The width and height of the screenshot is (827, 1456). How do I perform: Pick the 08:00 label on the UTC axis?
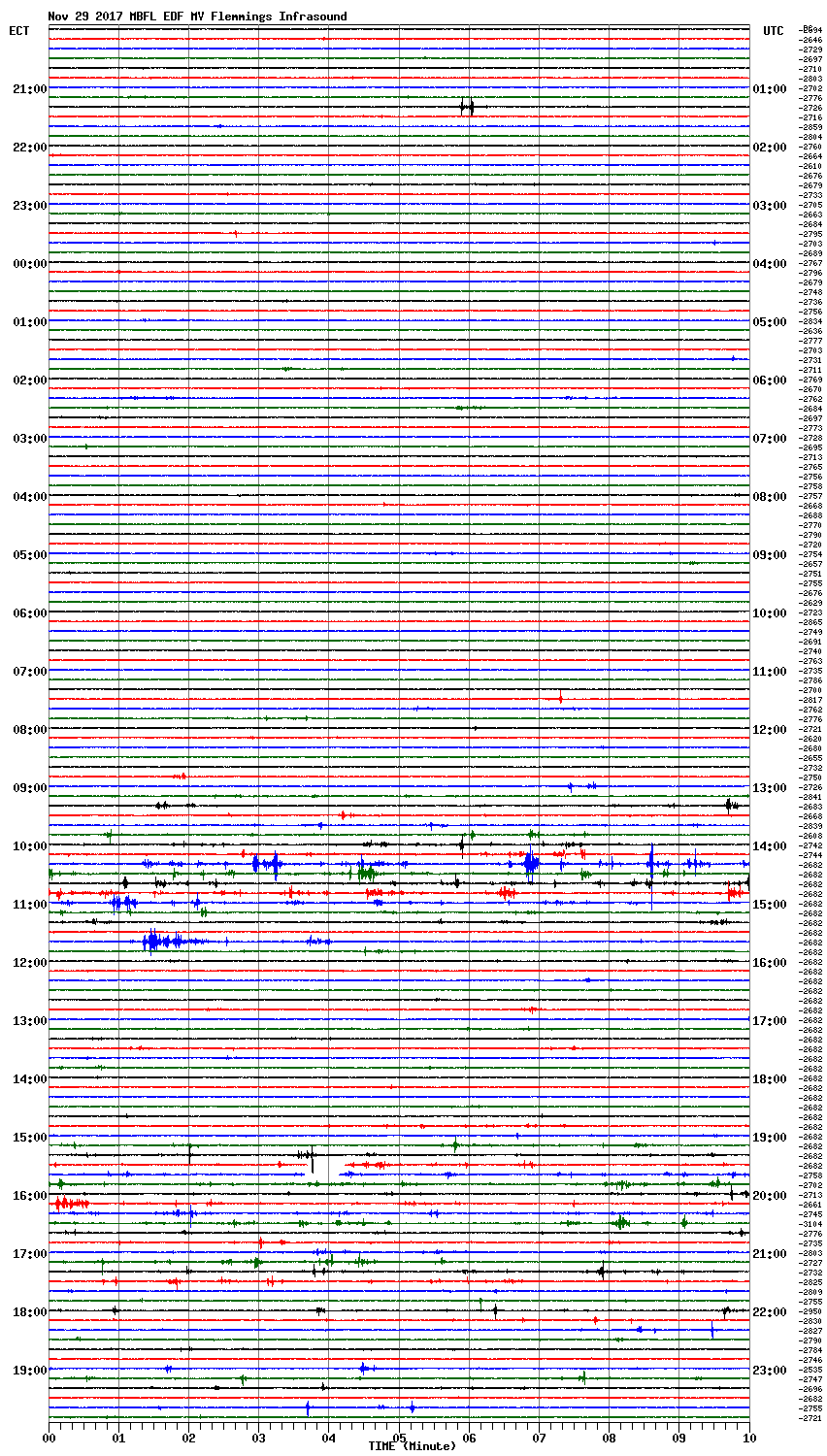click(770, 497)
